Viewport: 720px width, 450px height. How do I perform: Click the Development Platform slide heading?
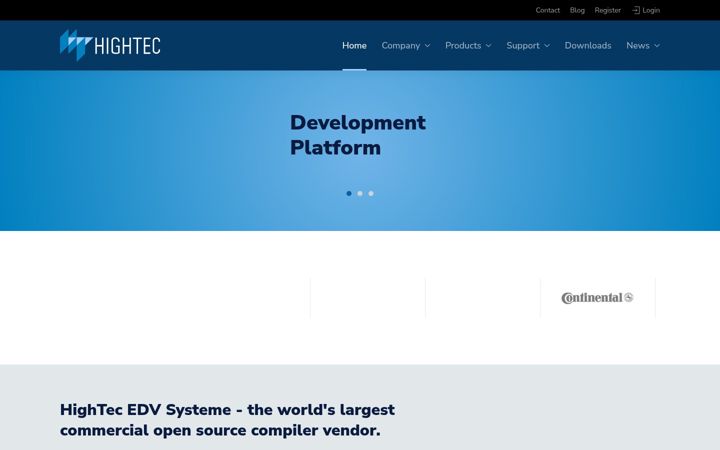(358, 135)
